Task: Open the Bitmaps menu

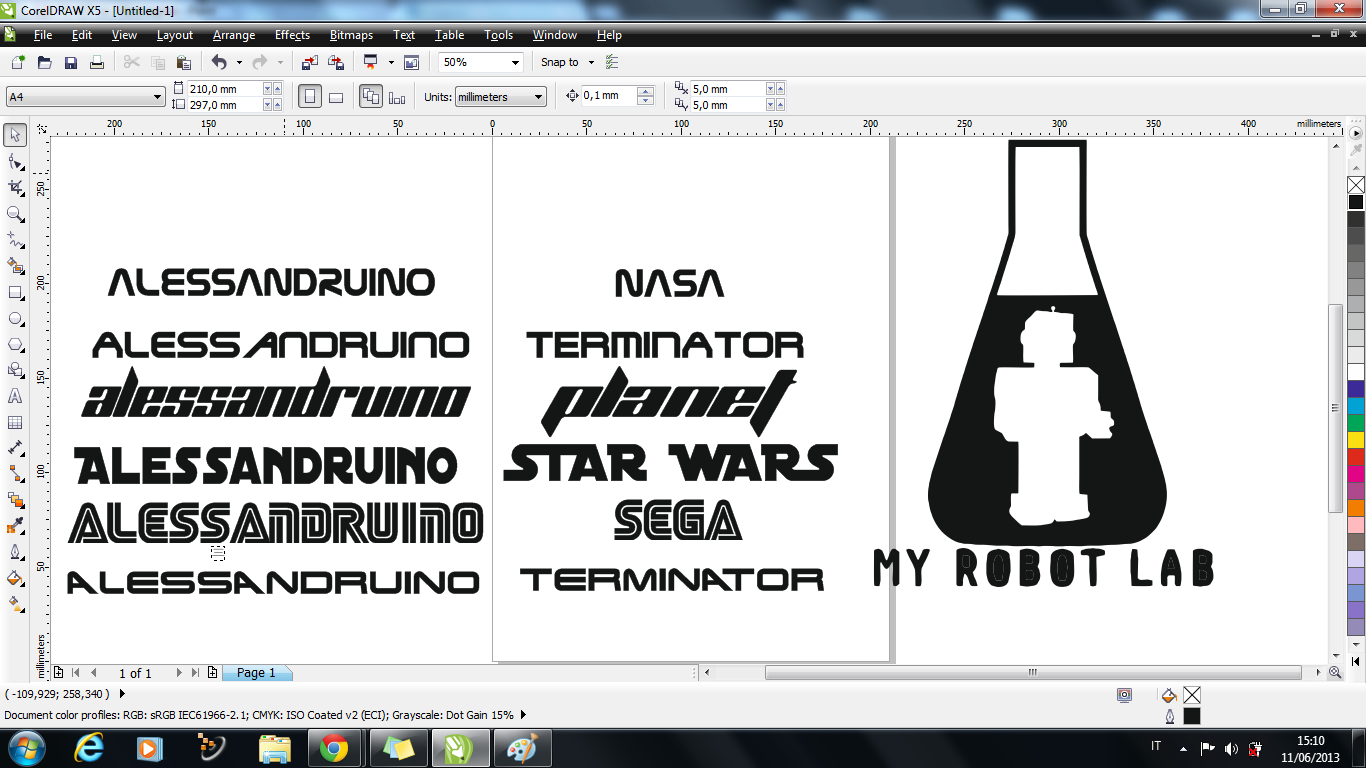Action: tap(351, 35)
